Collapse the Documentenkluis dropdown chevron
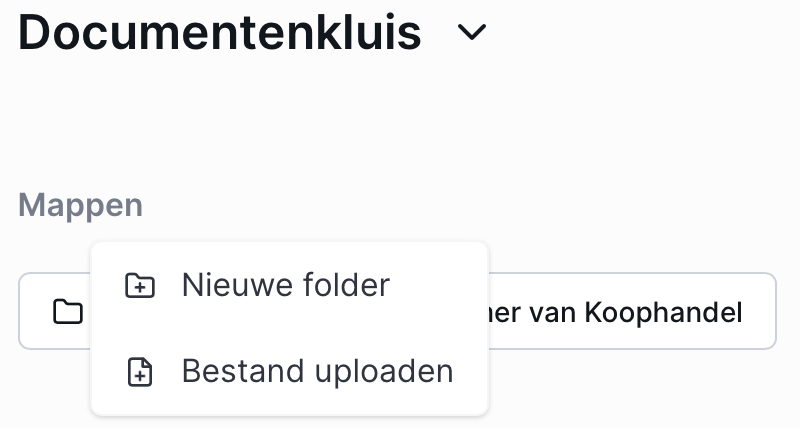 tap(472, 33)
